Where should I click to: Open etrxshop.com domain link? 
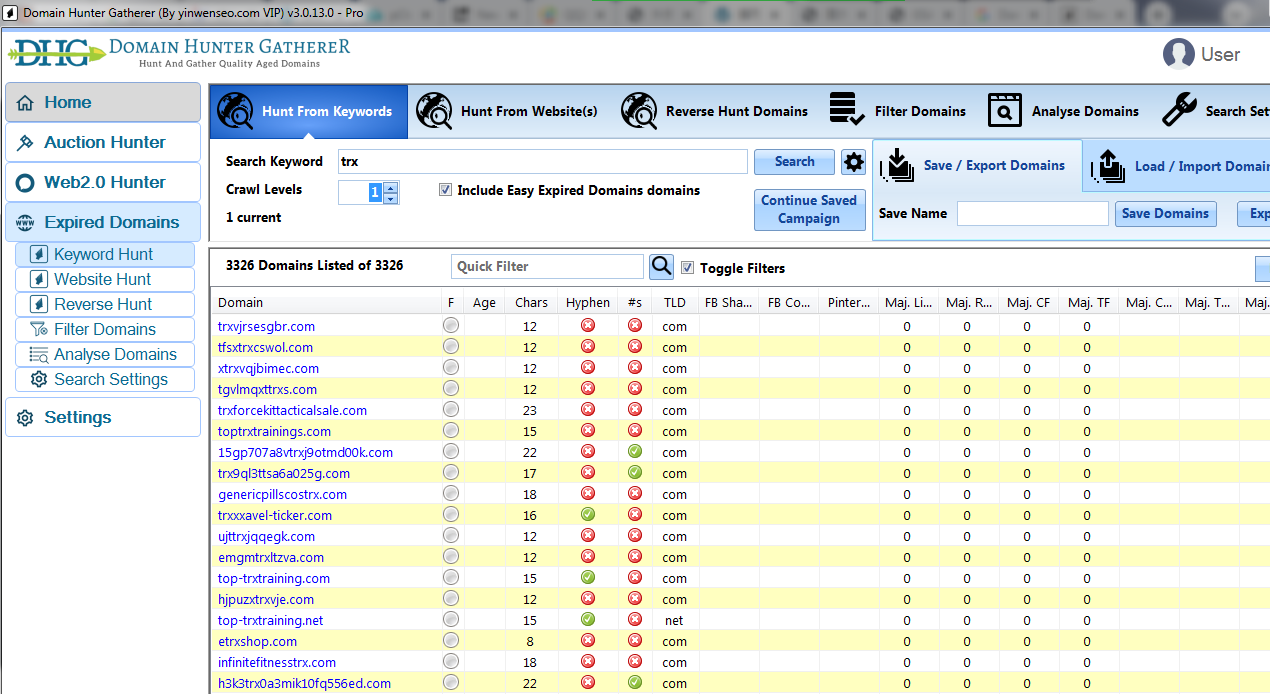coord(257,641)
